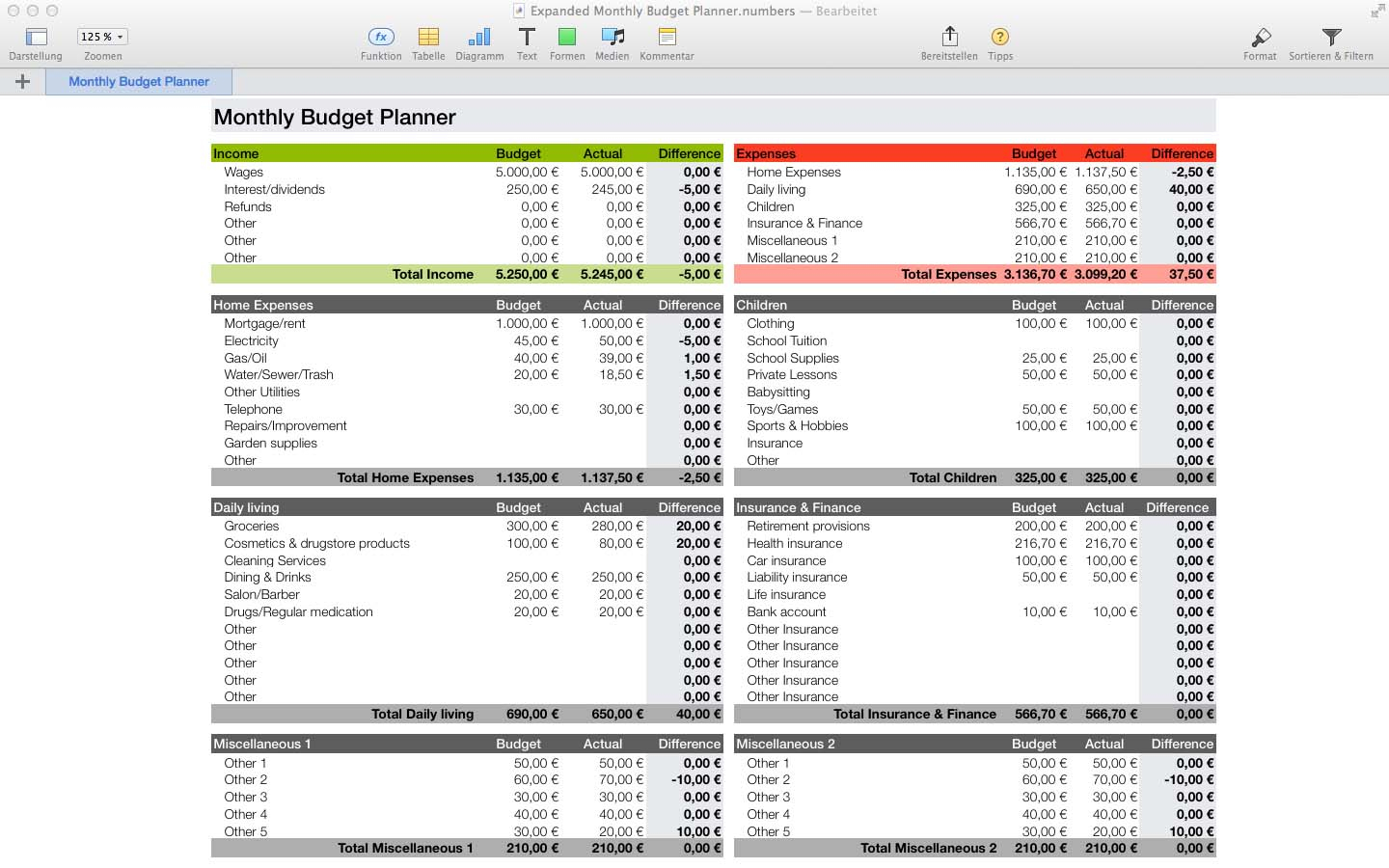Select the Monthly Budget Planner sheet tab

pos(139,82)
